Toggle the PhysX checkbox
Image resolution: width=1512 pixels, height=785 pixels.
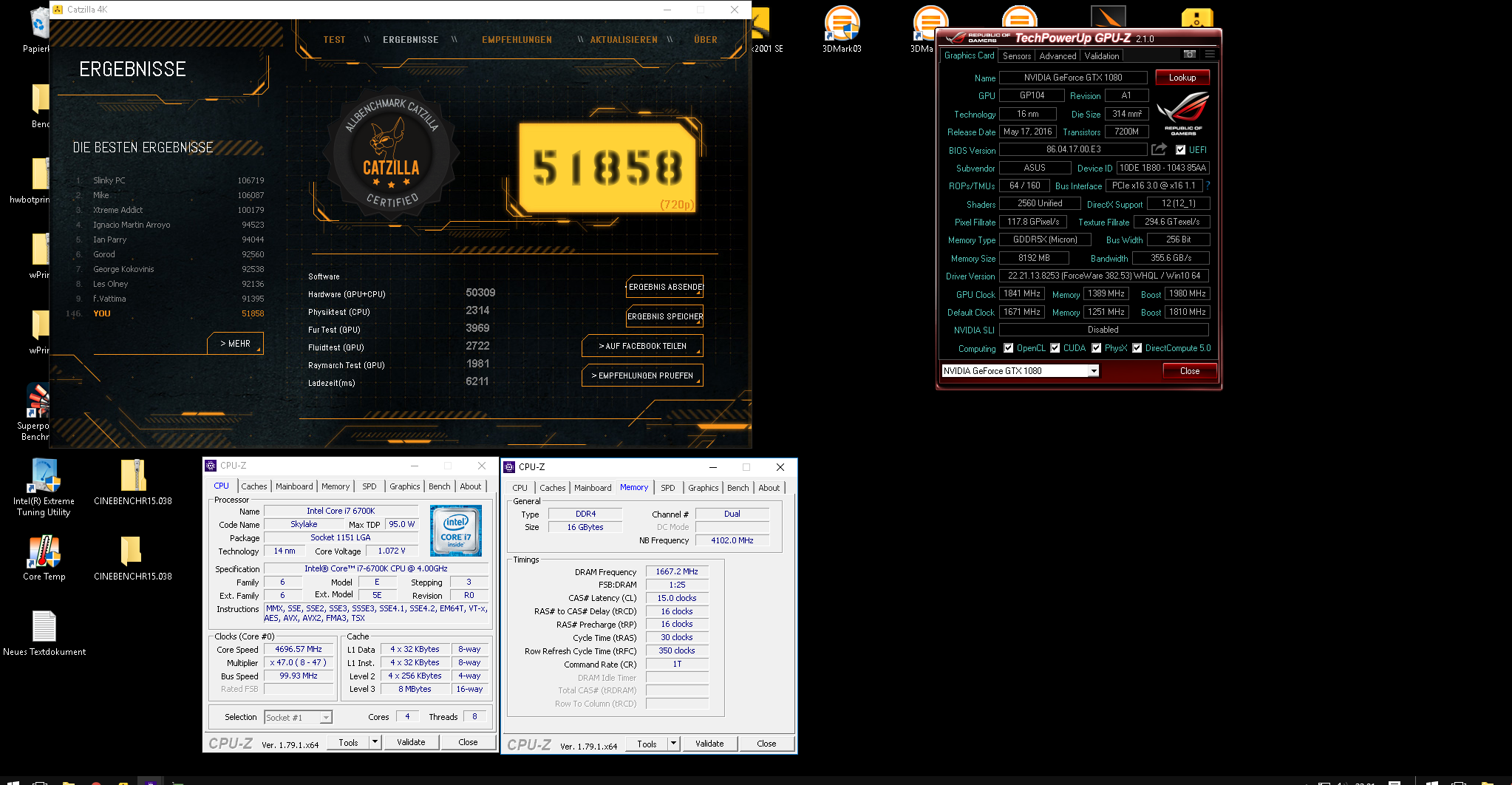tap(1096, 348)
